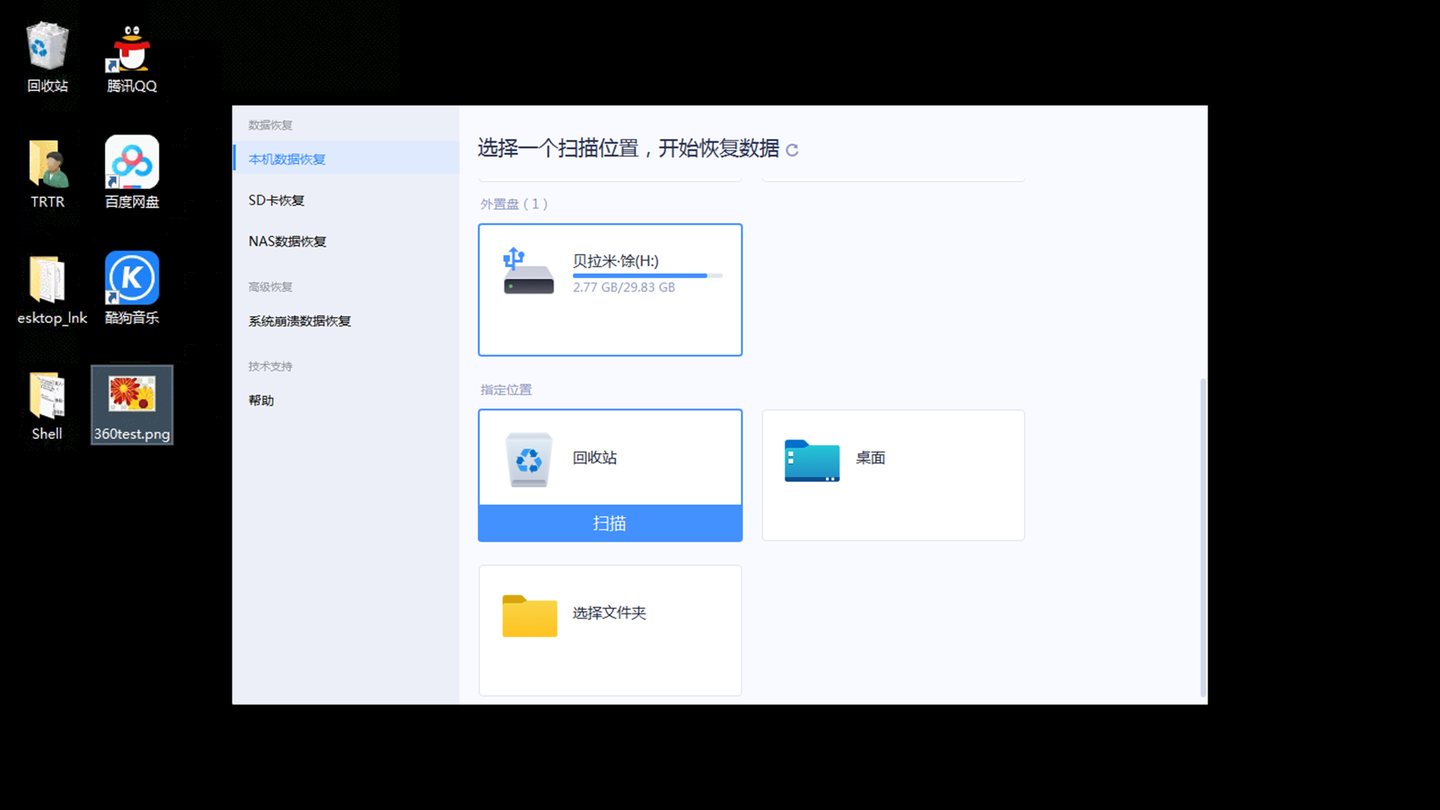This screenshot has width=1440, height=810.
Task: Select 本机数据恢复 in the sidebar
Action: click(x=346, y=159)
